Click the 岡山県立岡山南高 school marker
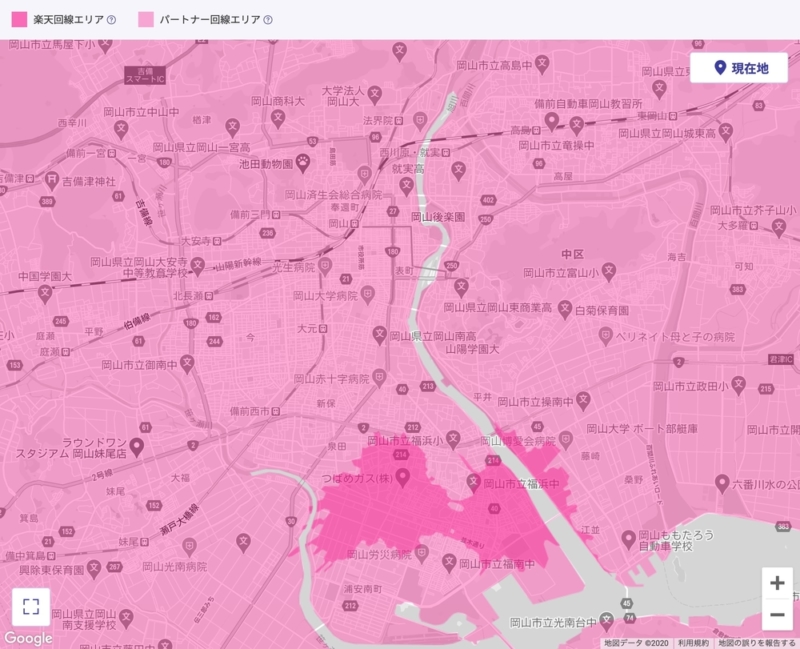 [379, 335]
